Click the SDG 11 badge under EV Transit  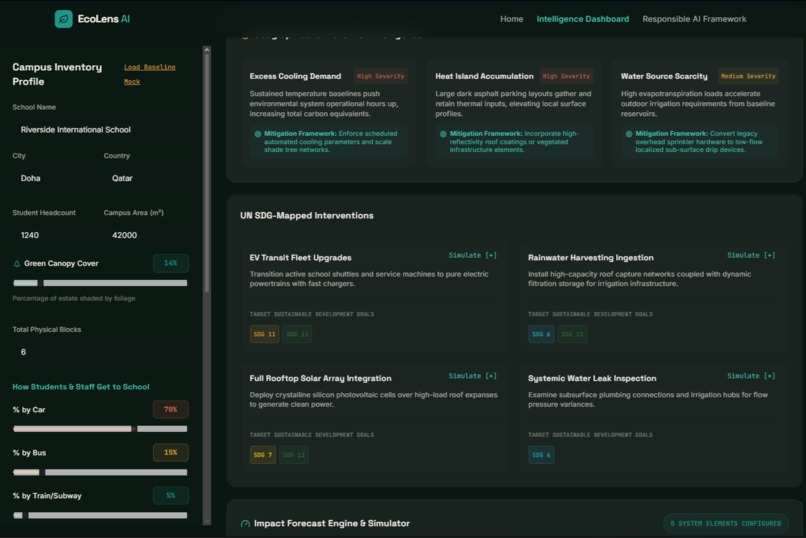coord(264,335)
